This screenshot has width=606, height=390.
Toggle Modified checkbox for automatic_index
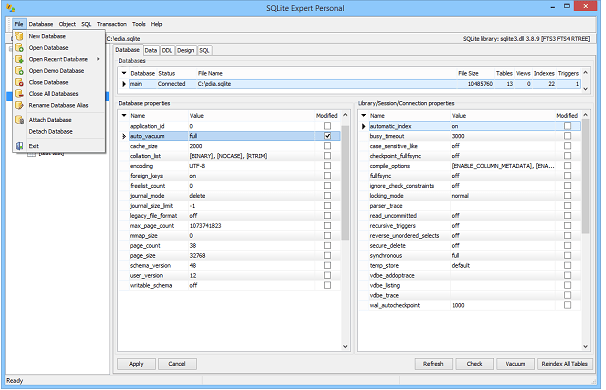pyautogui.click(x=567, y=126)
